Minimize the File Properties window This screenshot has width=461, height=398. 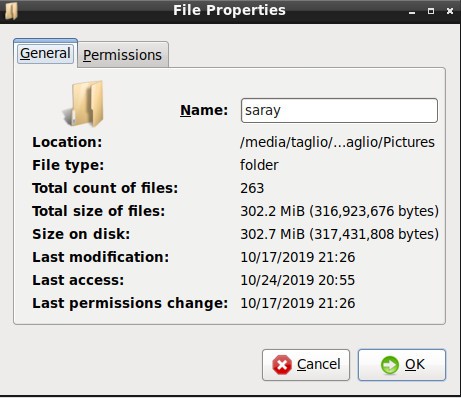pos(412,11)
